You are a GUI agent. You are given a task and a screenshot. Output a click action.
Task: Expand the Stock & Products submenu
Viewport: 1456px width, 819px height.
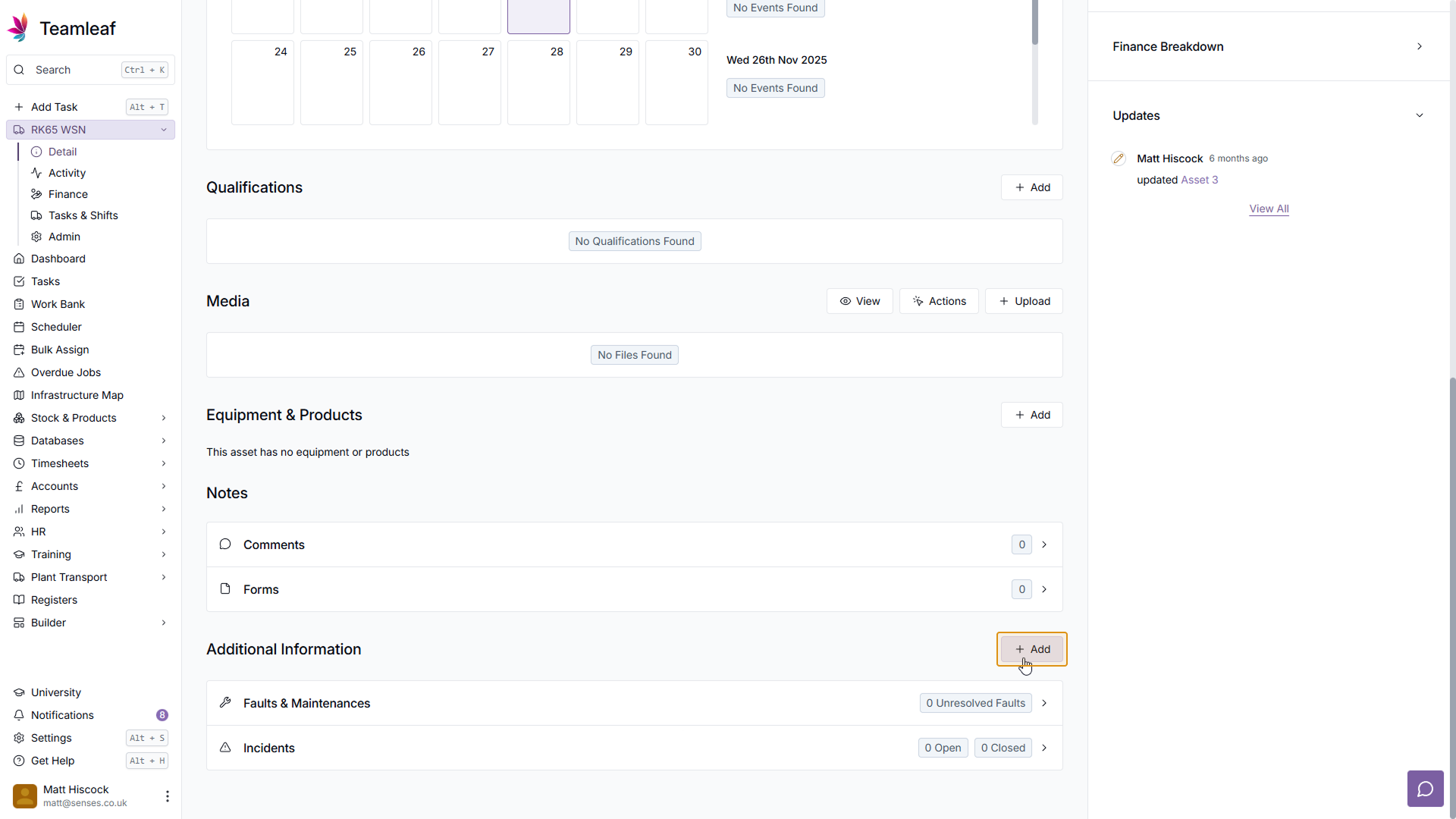[x=164, y=418]
